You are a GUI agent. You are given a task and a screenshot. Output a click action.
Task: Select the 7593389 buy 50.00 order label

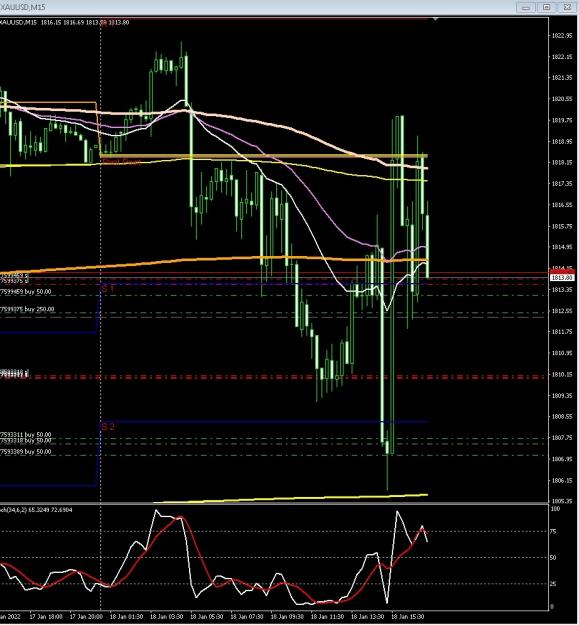click(x=26, y=452)
